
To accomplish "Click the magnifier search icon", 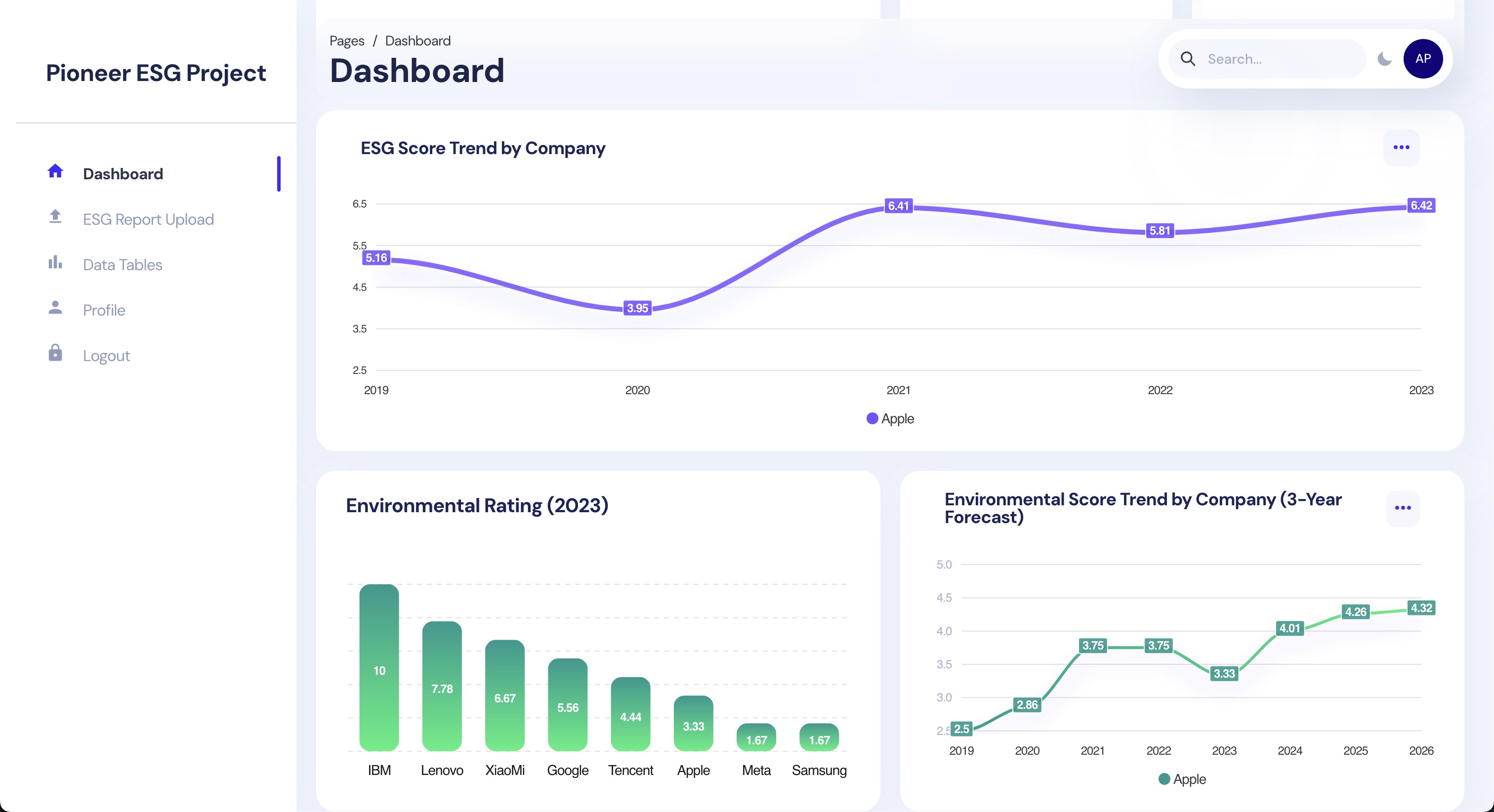I will [x=1188, y=59].
